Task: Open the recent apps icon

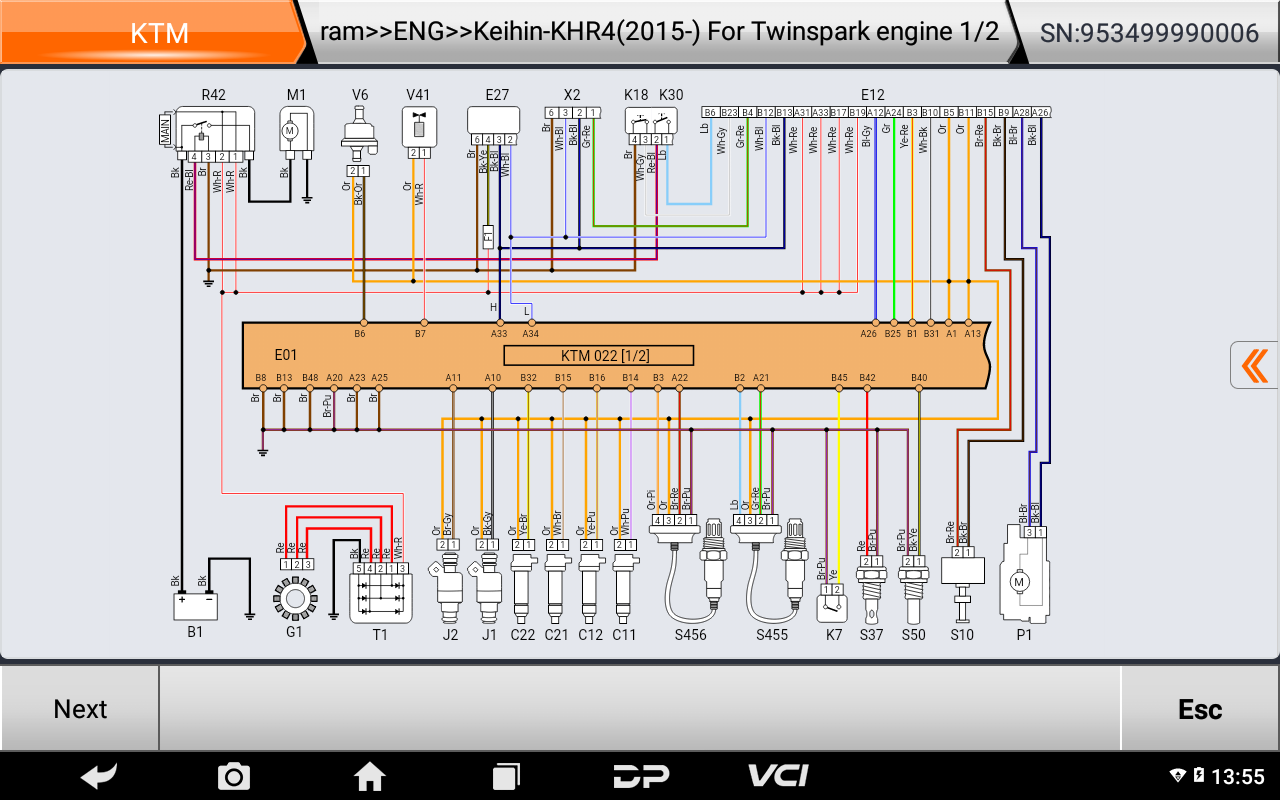Action: (x=506, y=775)
